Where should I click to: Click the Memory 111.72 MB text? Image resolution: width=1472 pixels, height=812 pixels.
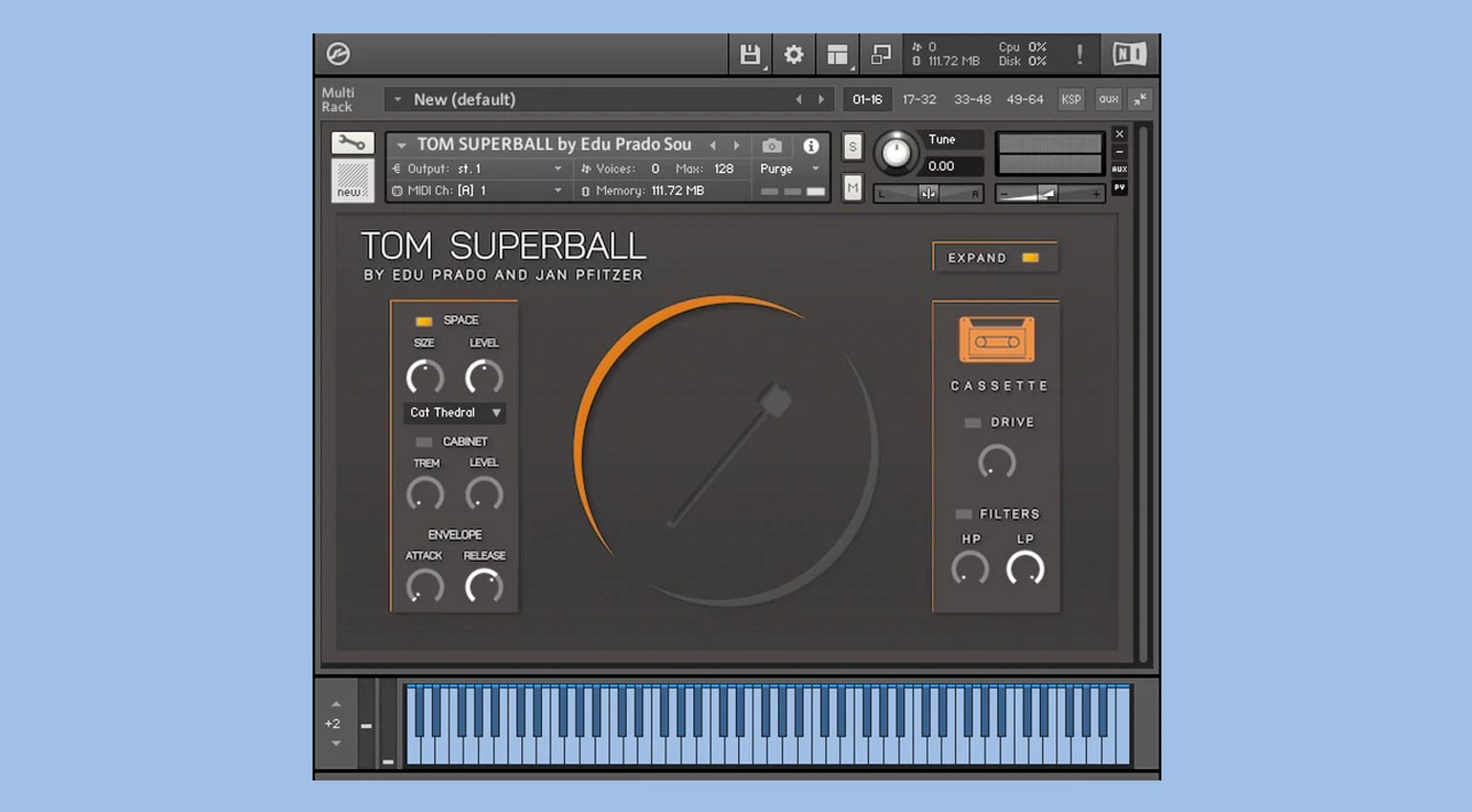coord(650,191)
